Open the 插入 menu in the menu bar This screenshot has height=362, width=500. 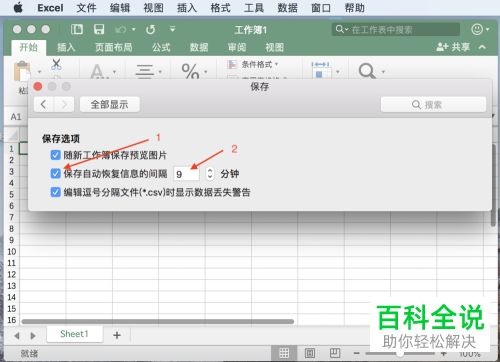pyautogui.click(x=187, y=8)
